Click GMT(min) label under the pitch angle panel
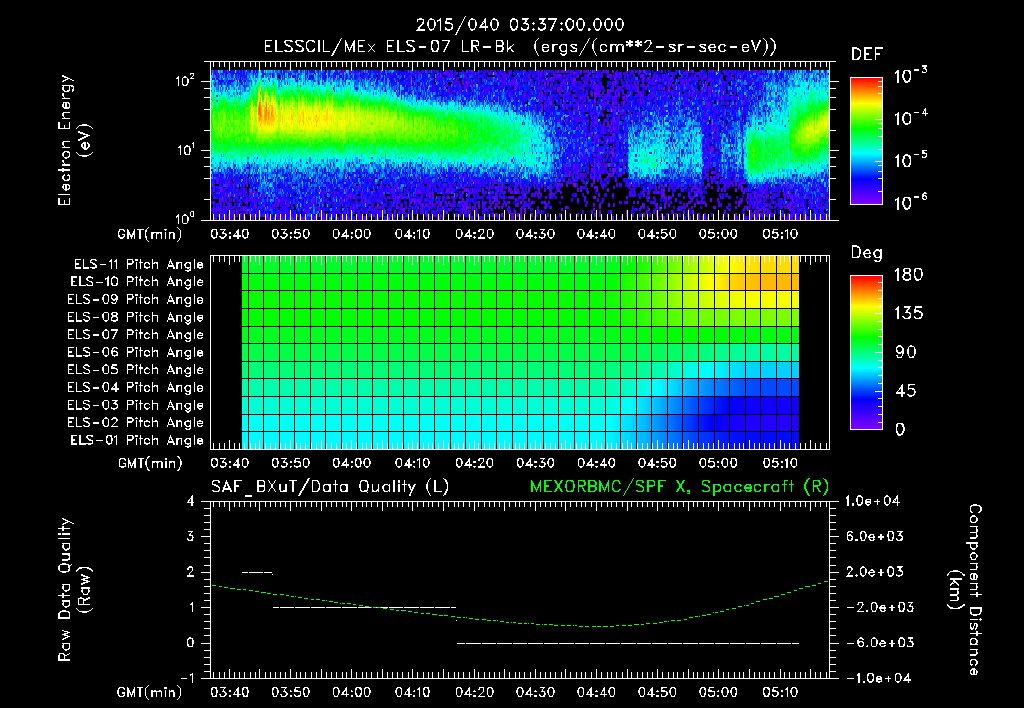 (x=150, y=464)
